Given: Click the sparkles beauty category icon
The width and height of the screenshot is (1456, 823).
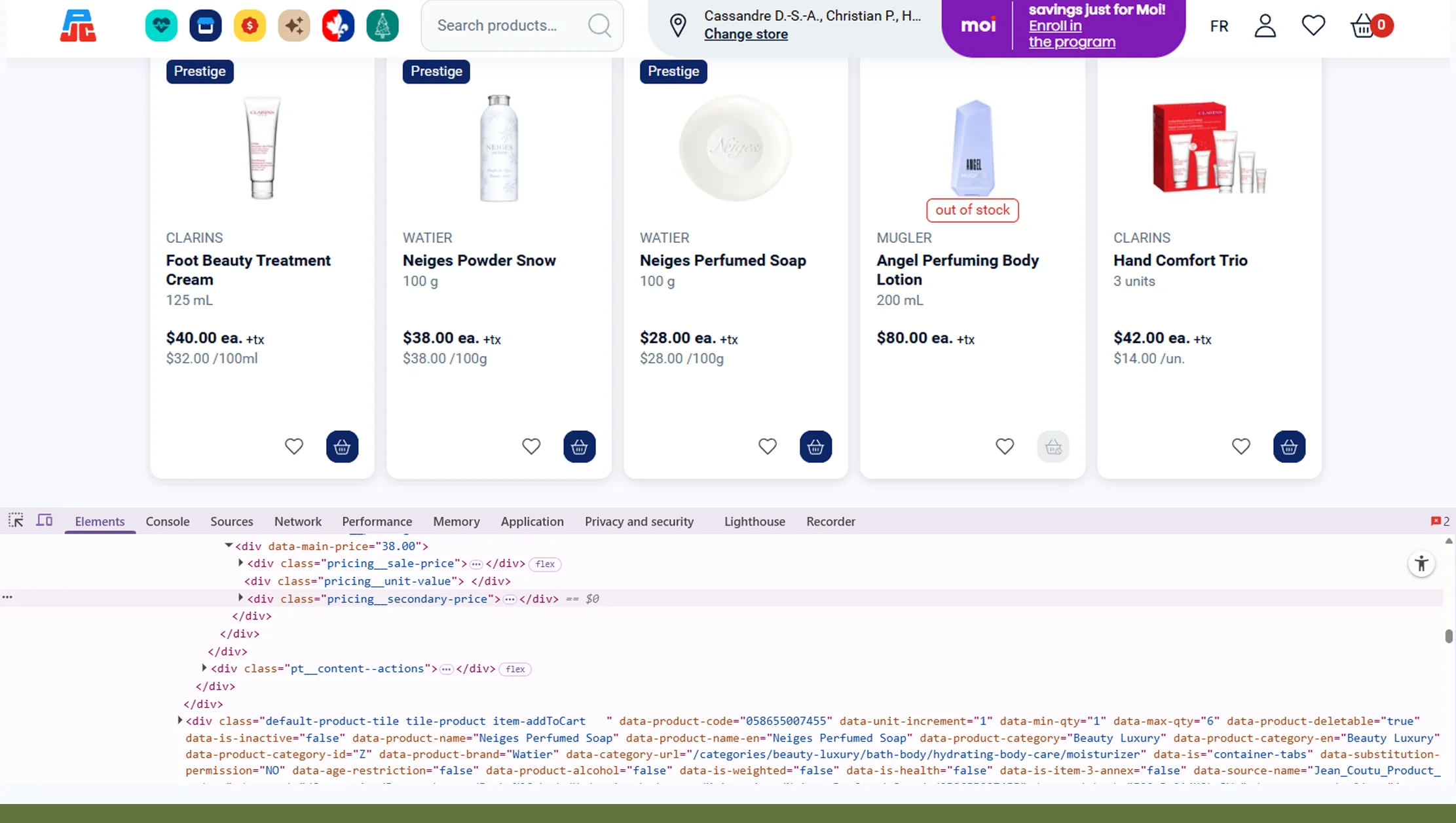Looking at the screenshot, I should pos(294,25).
